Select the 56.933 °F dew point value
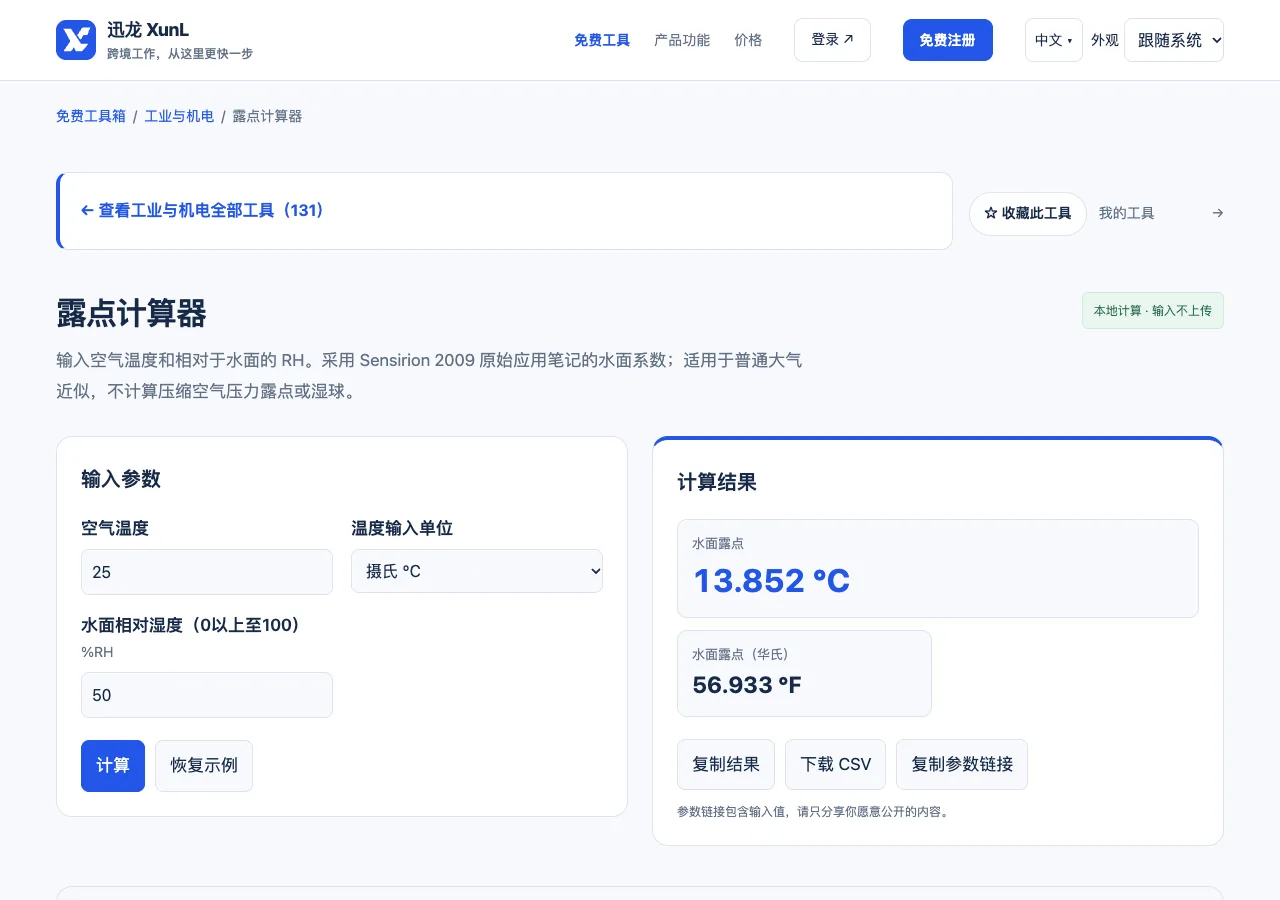 (x=747, y=685)
